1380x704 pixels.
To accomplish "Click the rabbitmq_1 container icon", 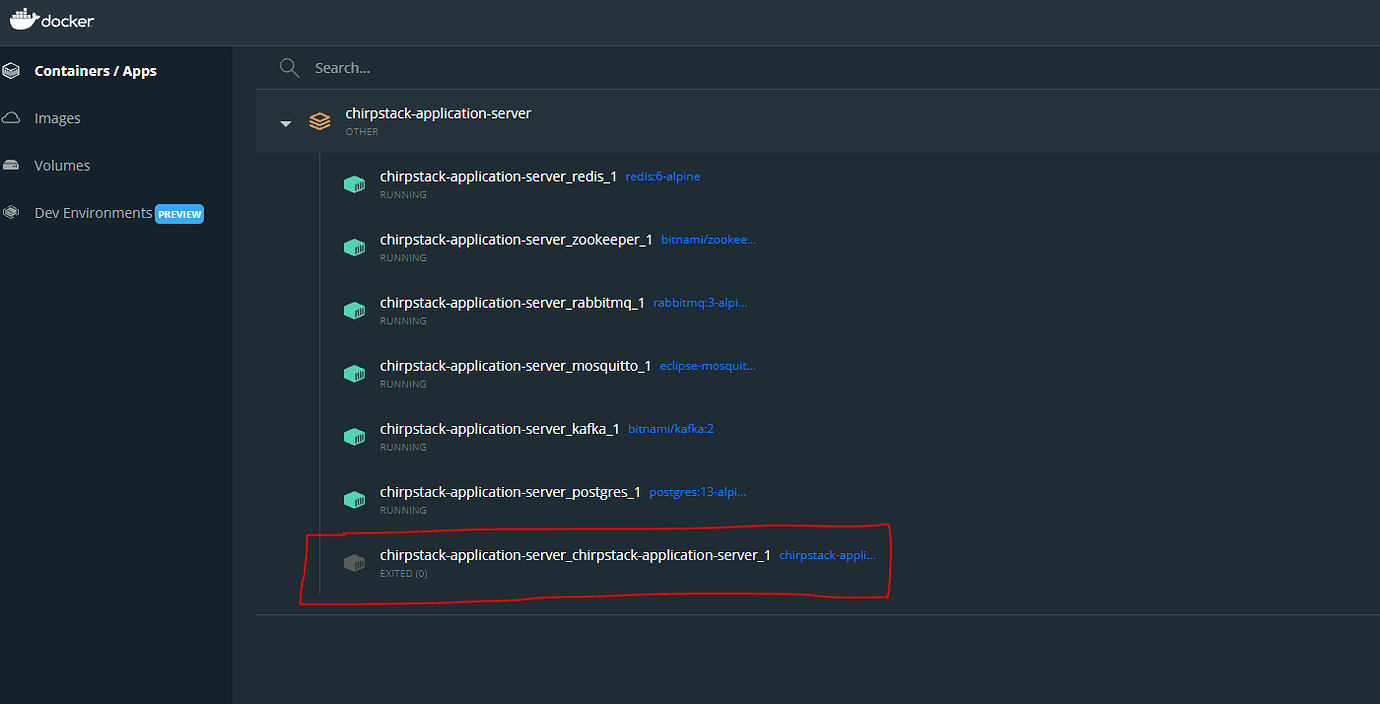I will tap(354, 310).
